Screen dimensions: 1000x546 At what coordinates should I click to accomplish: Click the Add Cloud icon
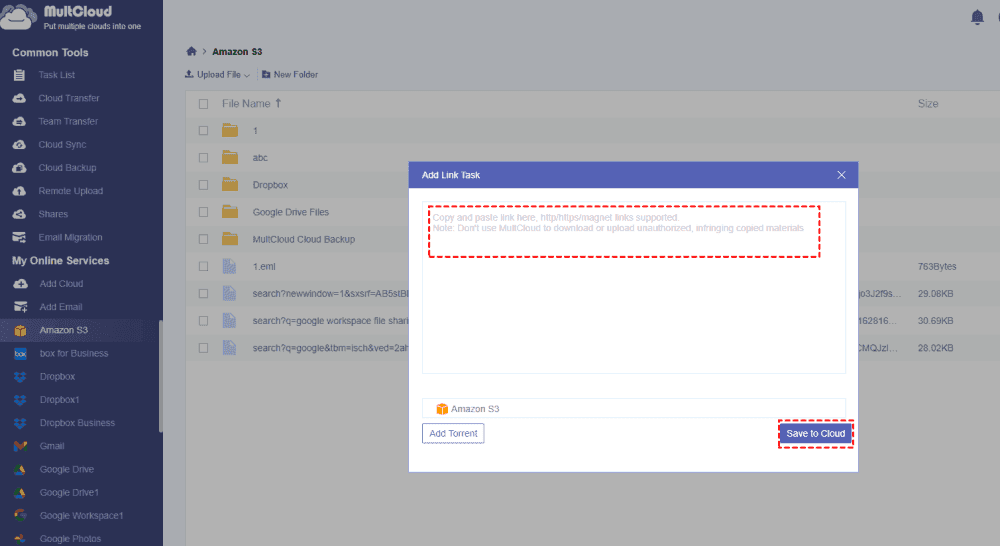20,284
